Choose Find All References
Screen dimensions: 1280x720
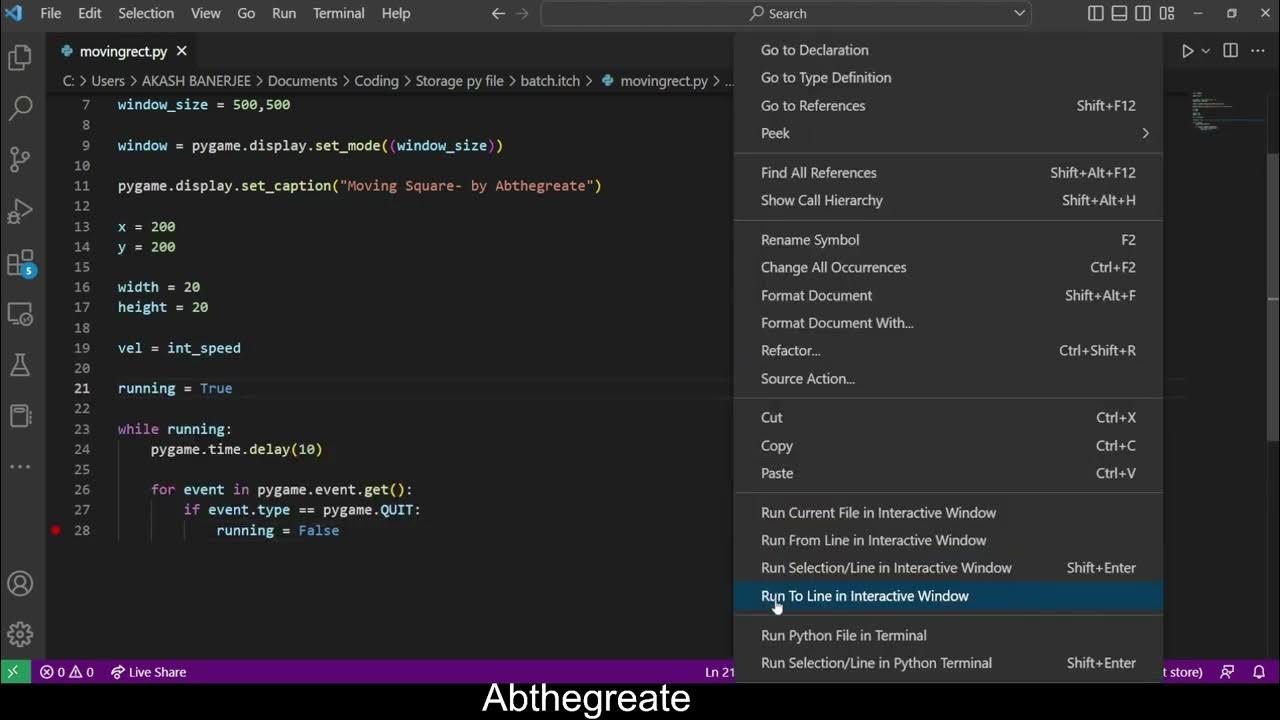coord(948,173)
